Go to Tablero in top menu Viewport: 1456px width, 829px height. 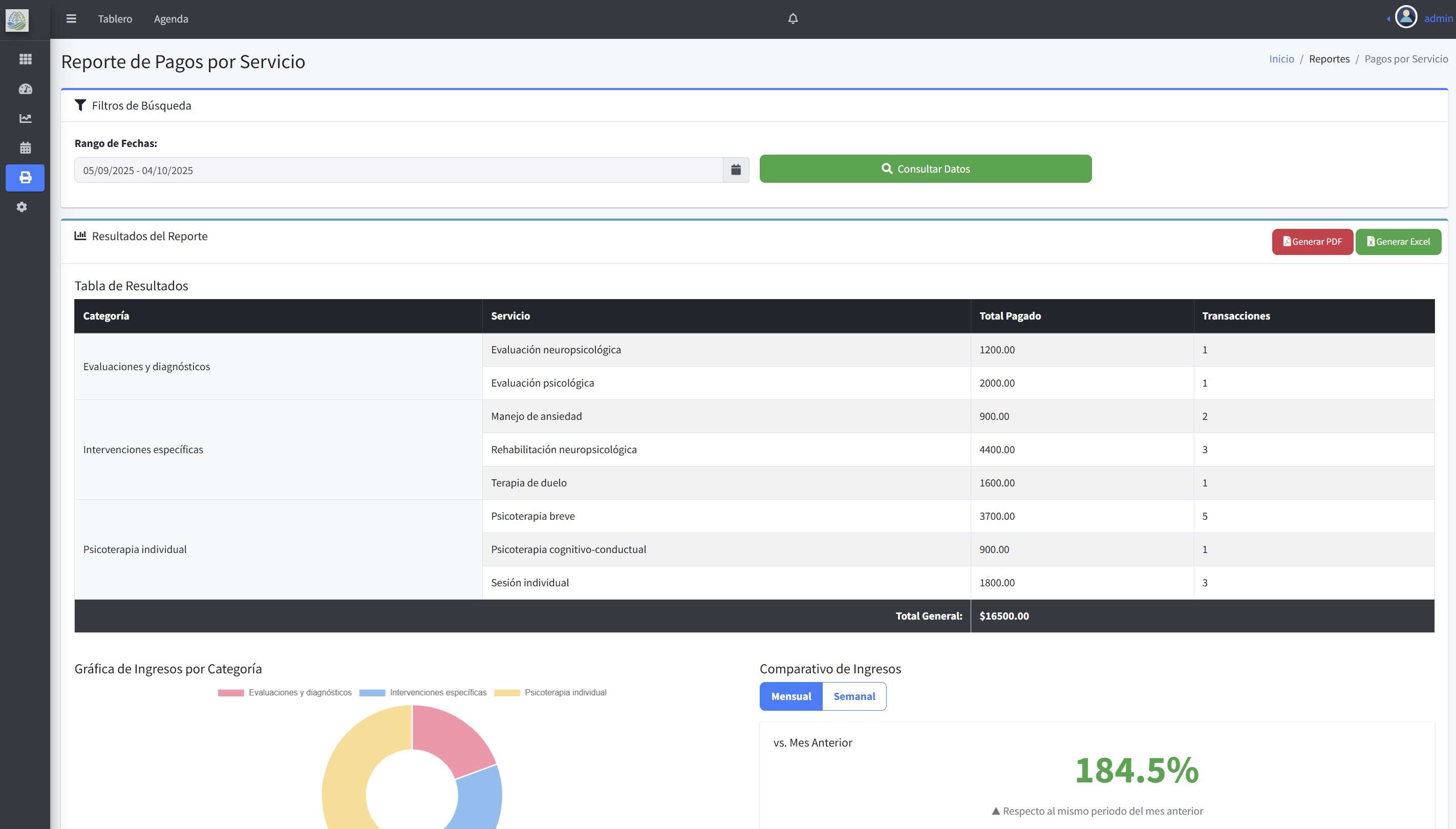115,19
